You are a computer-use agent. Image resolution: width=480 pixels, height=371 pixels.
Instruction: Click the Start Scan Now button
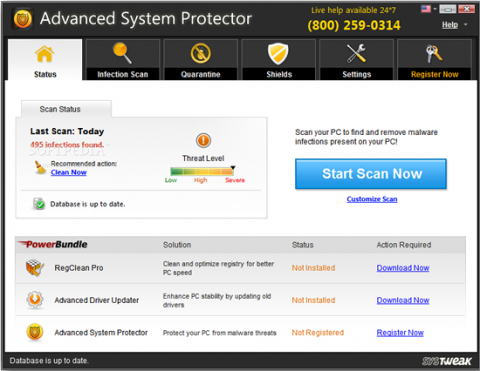tap(371, 174)
